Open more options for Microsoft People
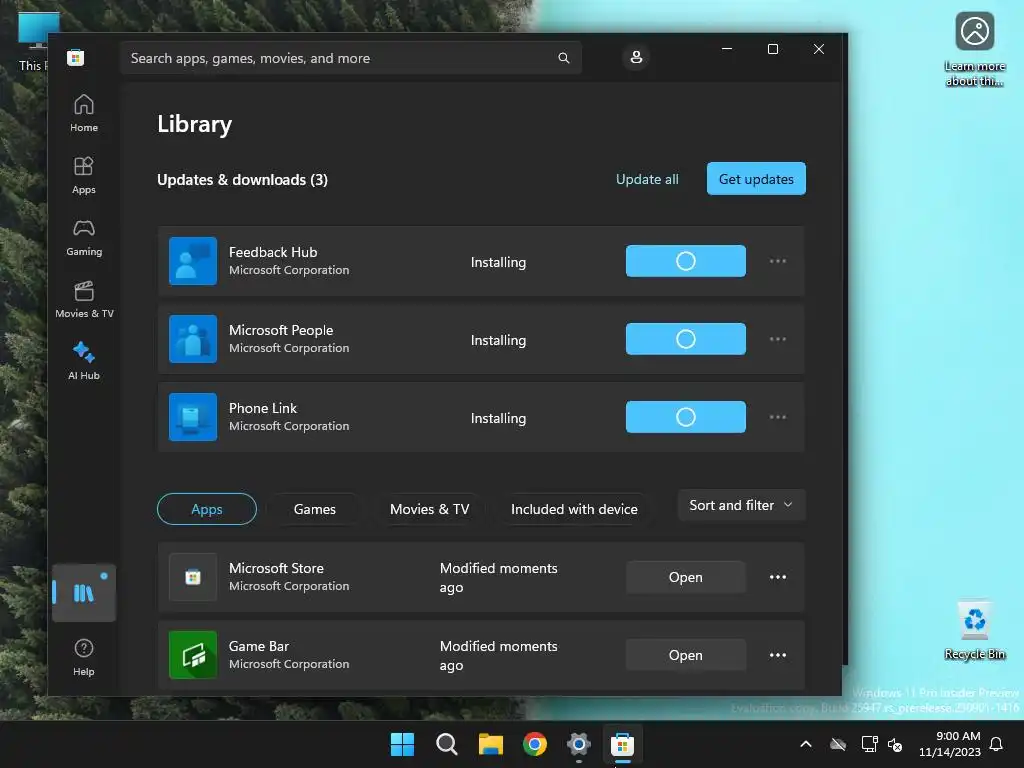This screenshot has height=768, width=1024. click(x=778, y=339)
